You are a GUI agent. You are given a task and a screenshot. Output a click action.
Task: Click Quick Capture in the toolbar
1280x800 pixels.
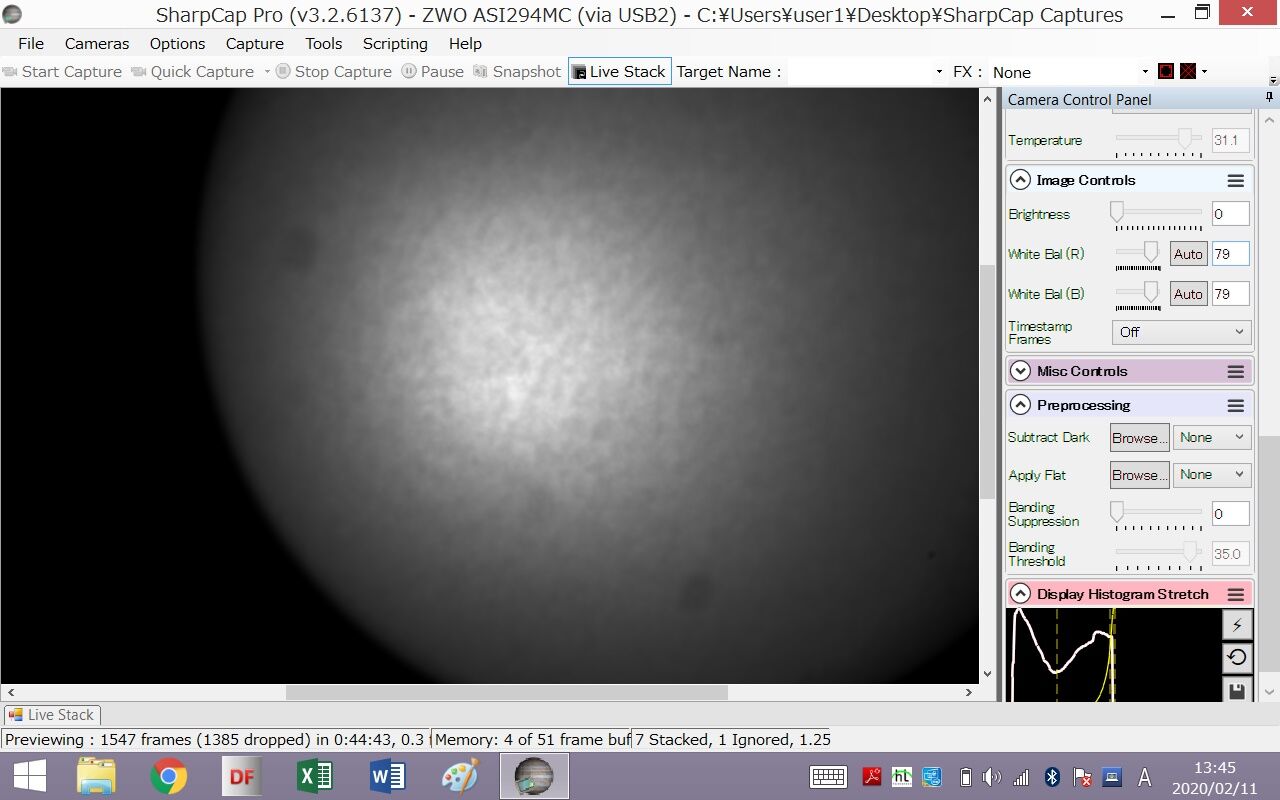(193, 71)
